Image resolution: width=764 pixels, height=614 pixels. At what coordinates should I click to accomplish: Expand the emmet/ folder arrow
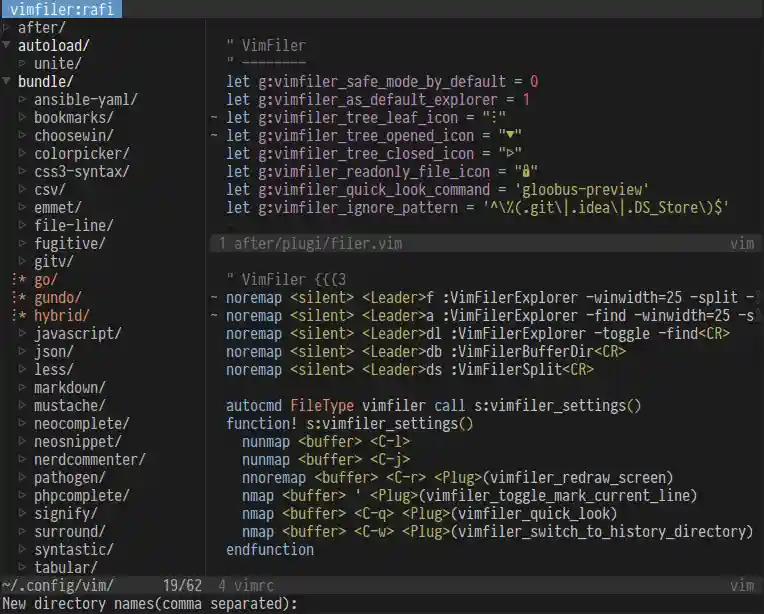pos(22,207)
